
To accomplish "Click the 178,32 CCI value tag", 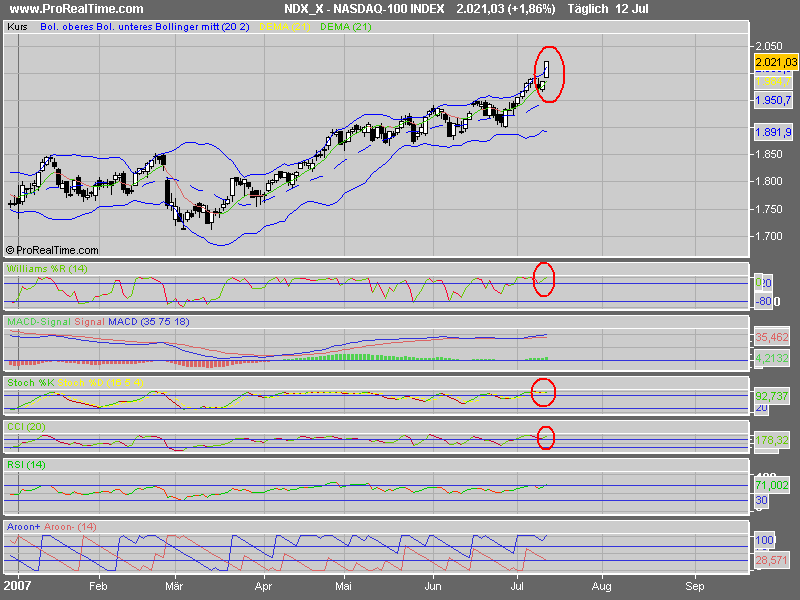I will 772,440.
